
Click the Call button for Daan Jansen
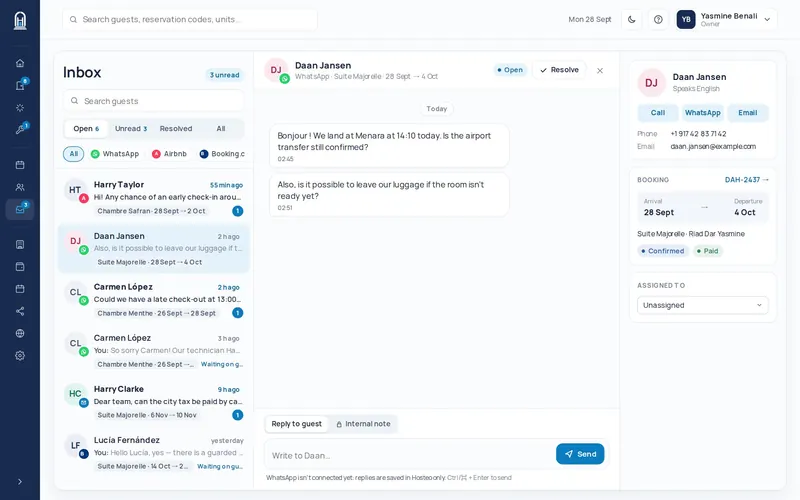(658, 113)
